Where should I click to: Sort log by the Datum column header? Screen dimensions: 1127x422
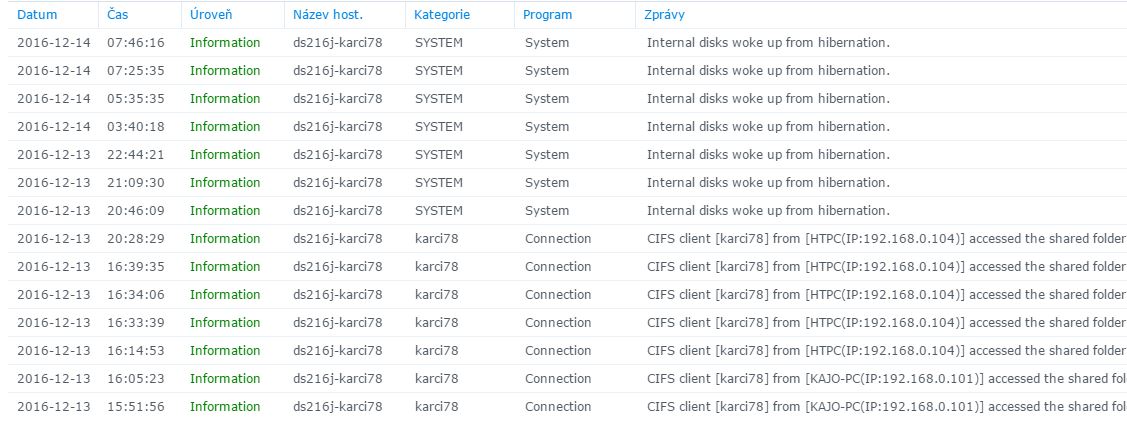tap(37, 15)
